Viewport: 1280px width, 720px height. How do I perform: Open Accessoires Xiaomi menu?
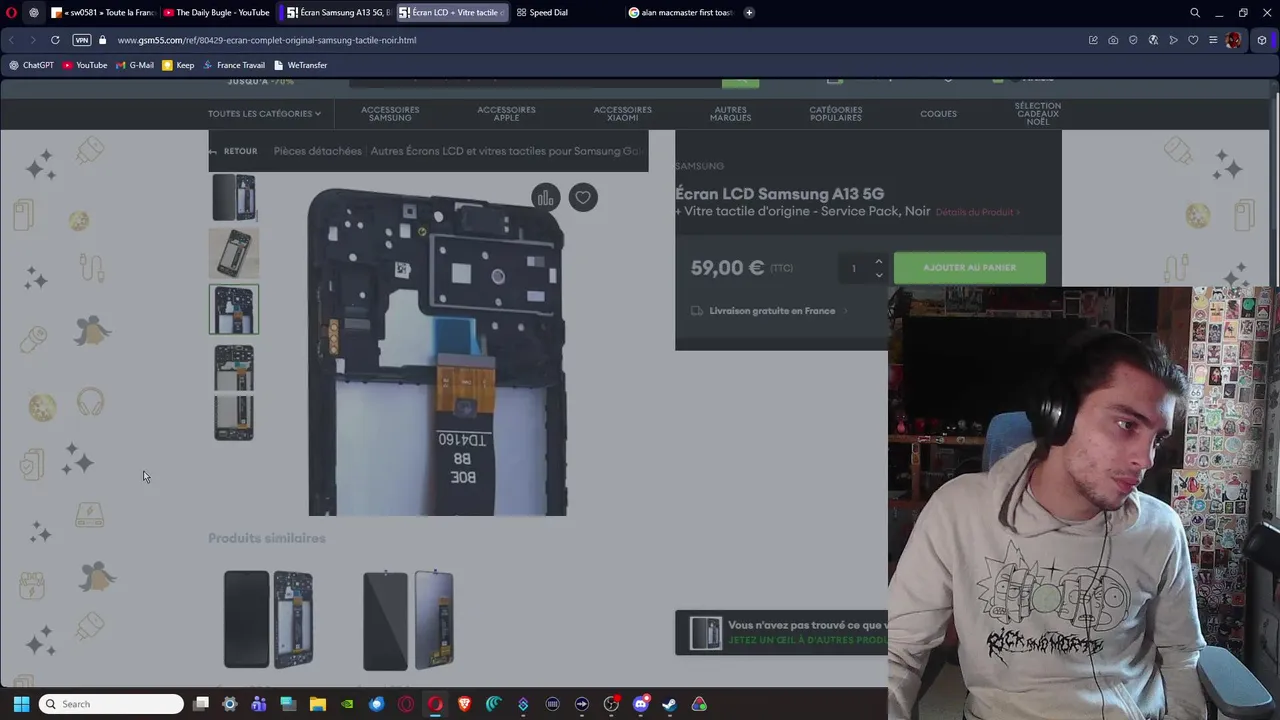pyautogui.click(x=622, y=114)
